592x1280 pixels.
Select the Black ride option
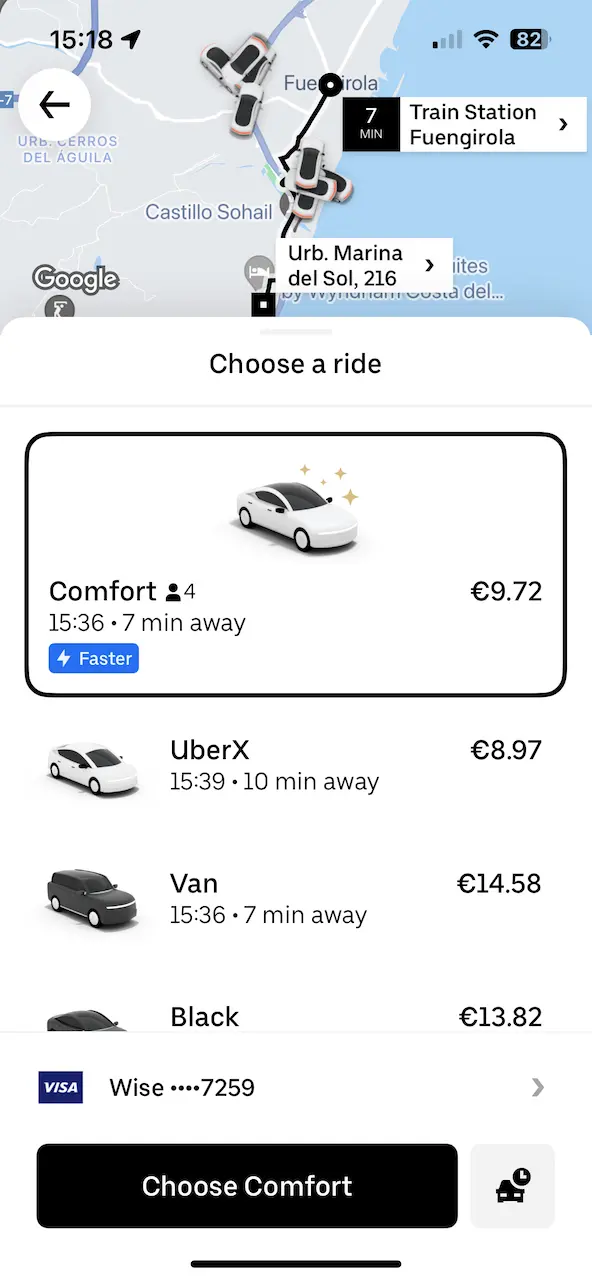click(x=296, y=1015)
